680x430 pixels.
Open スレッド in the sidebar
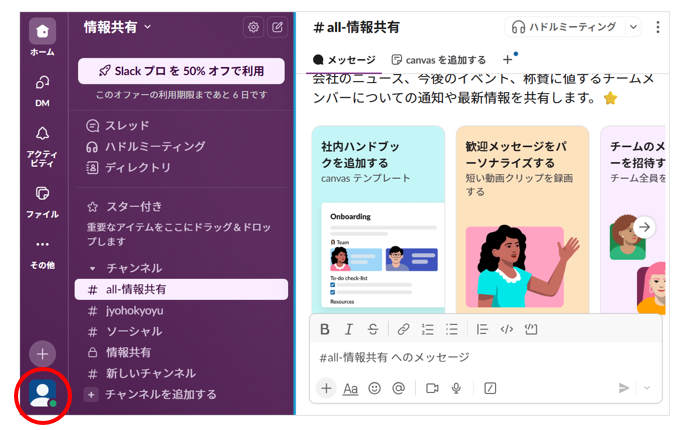point(117,126)
